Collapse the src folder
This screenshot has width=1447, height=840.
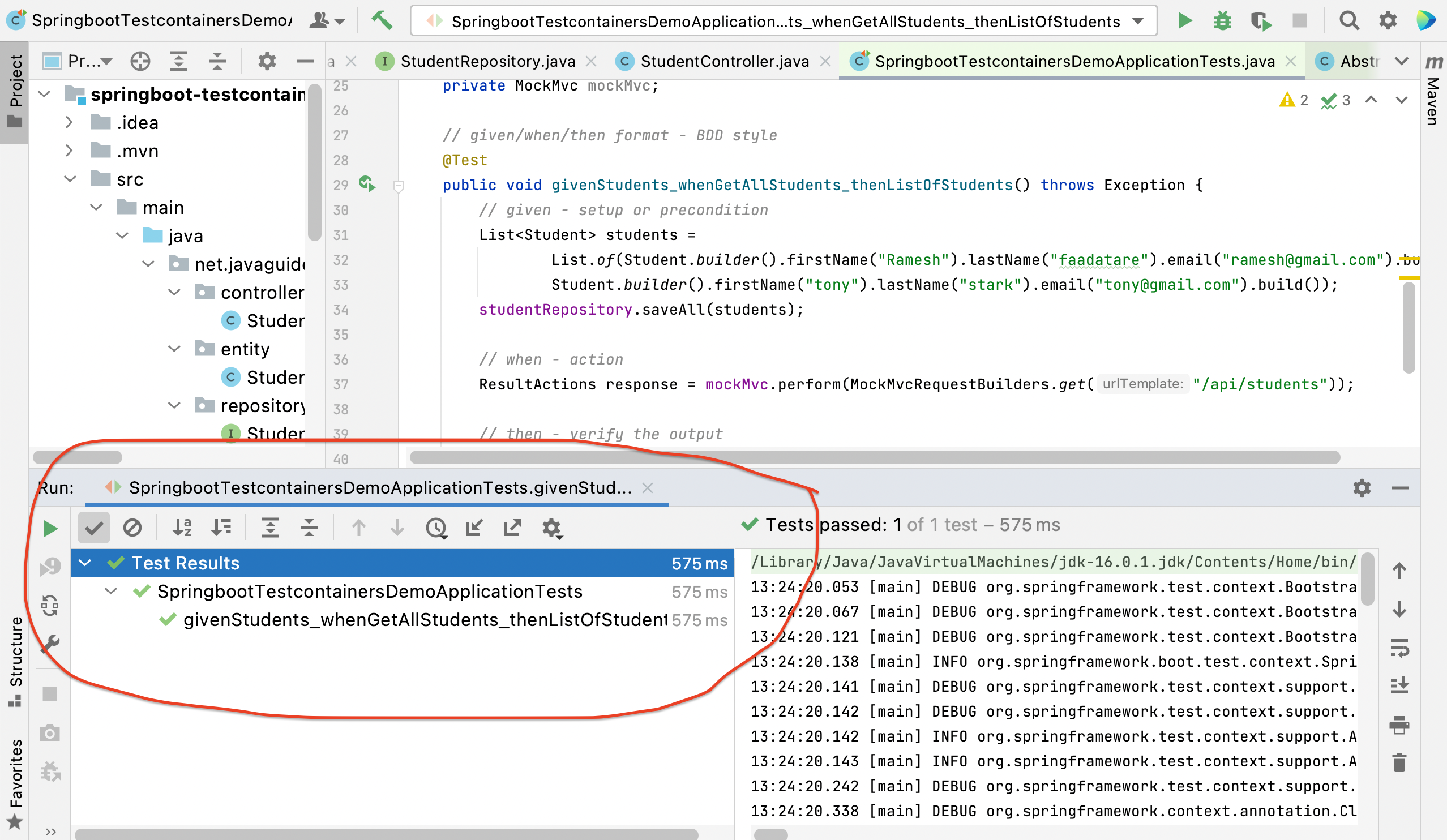click(70, 178)
